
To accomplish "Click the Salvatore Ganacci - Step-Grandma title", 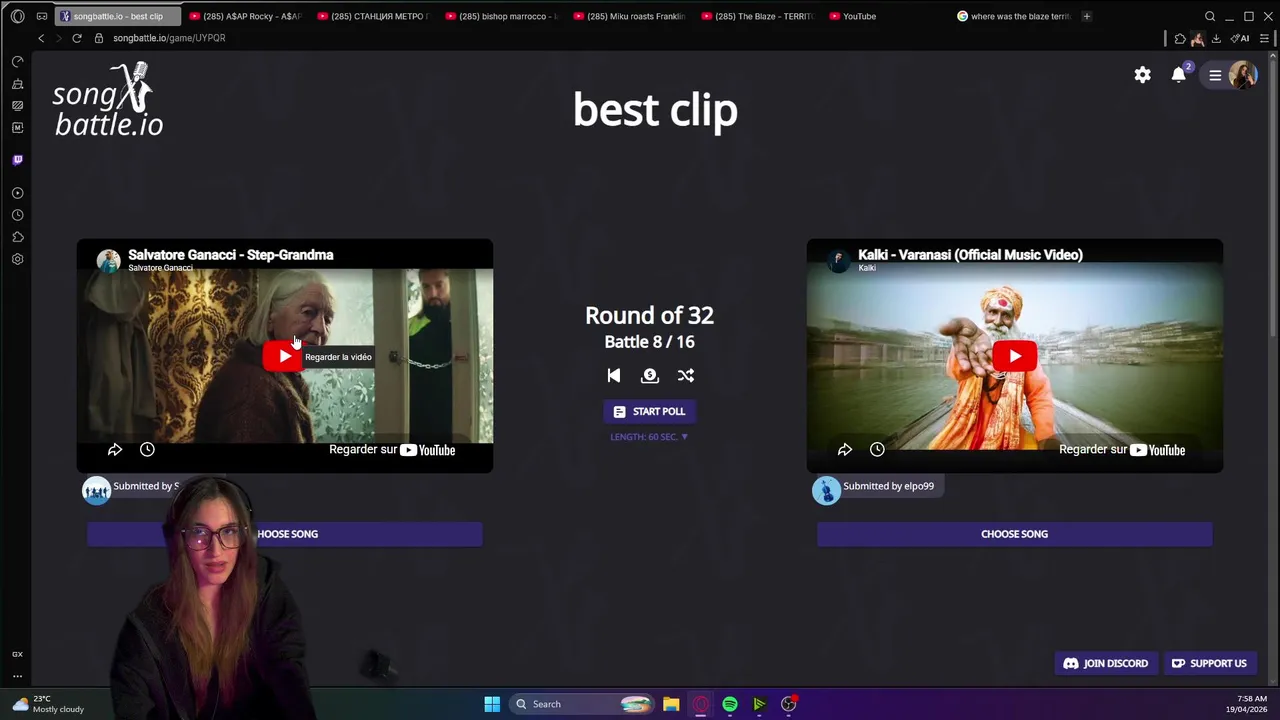I will pyautogui.click(x=231, y=254).
